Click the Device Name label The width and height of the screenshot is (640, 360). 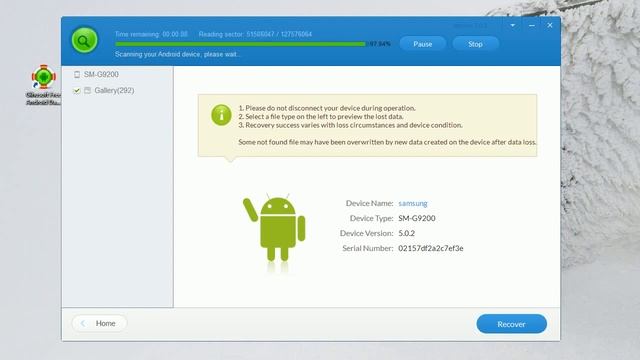(369, 203)
